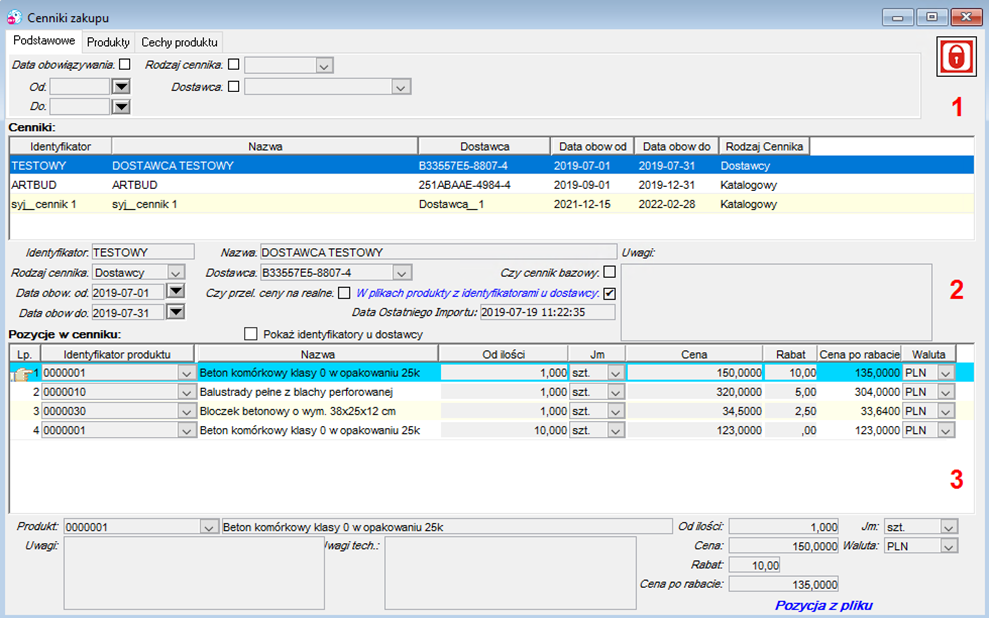Sort price lists by Identyfikator column header
This screenshot has height=618, width=989.
[61, 146]
